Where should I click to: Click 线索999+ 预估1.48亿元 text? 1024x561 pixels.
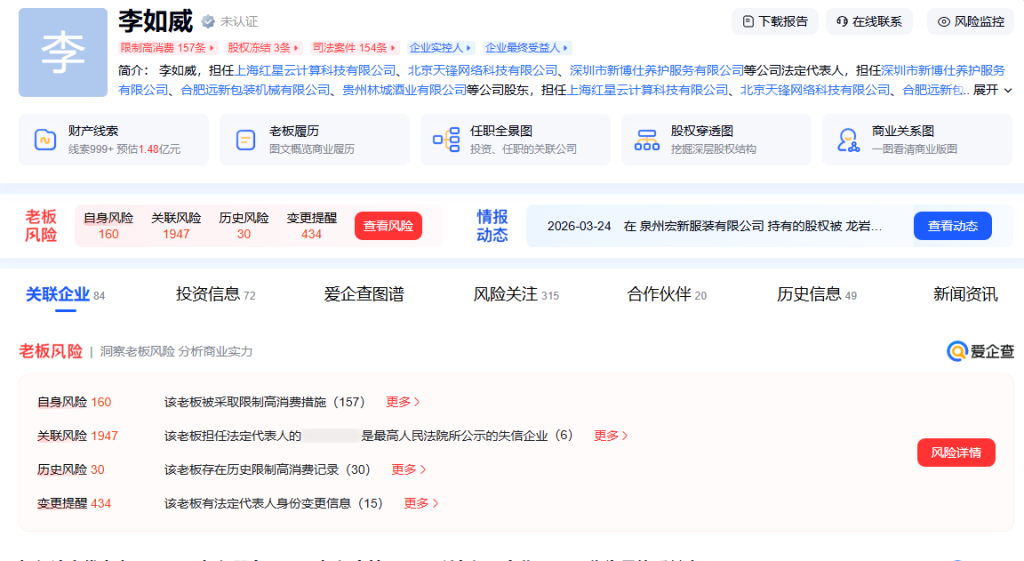tap(124, 149)
